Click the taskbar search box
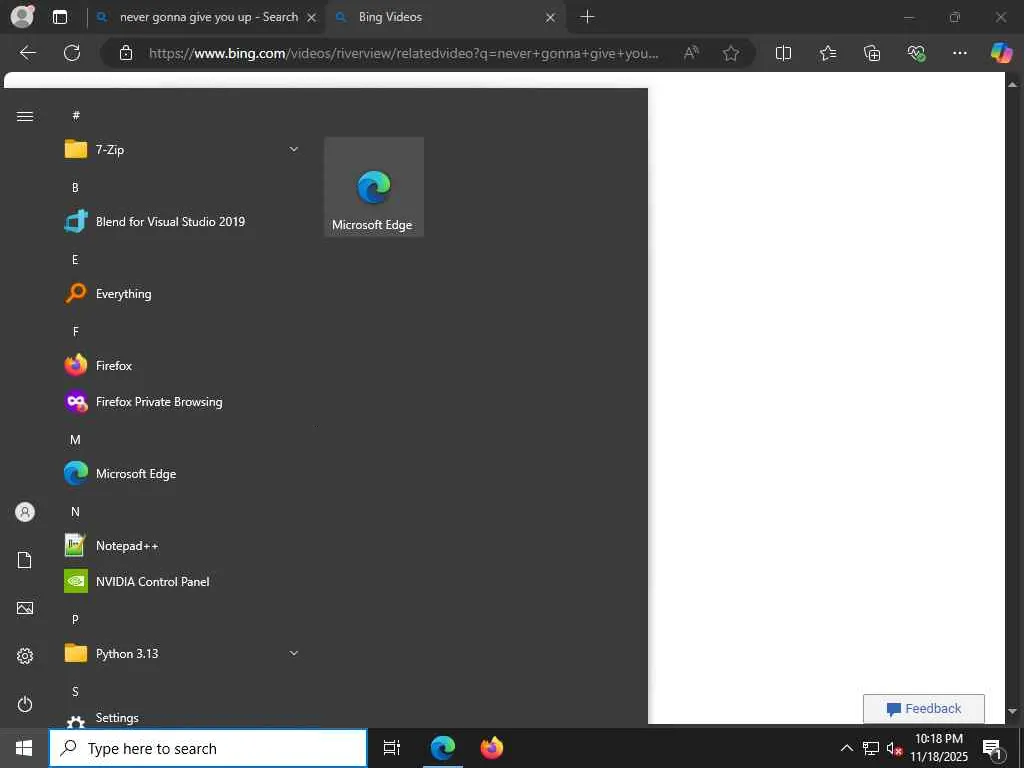Viewport: 1024px width, 768px height. coord(208,748)
